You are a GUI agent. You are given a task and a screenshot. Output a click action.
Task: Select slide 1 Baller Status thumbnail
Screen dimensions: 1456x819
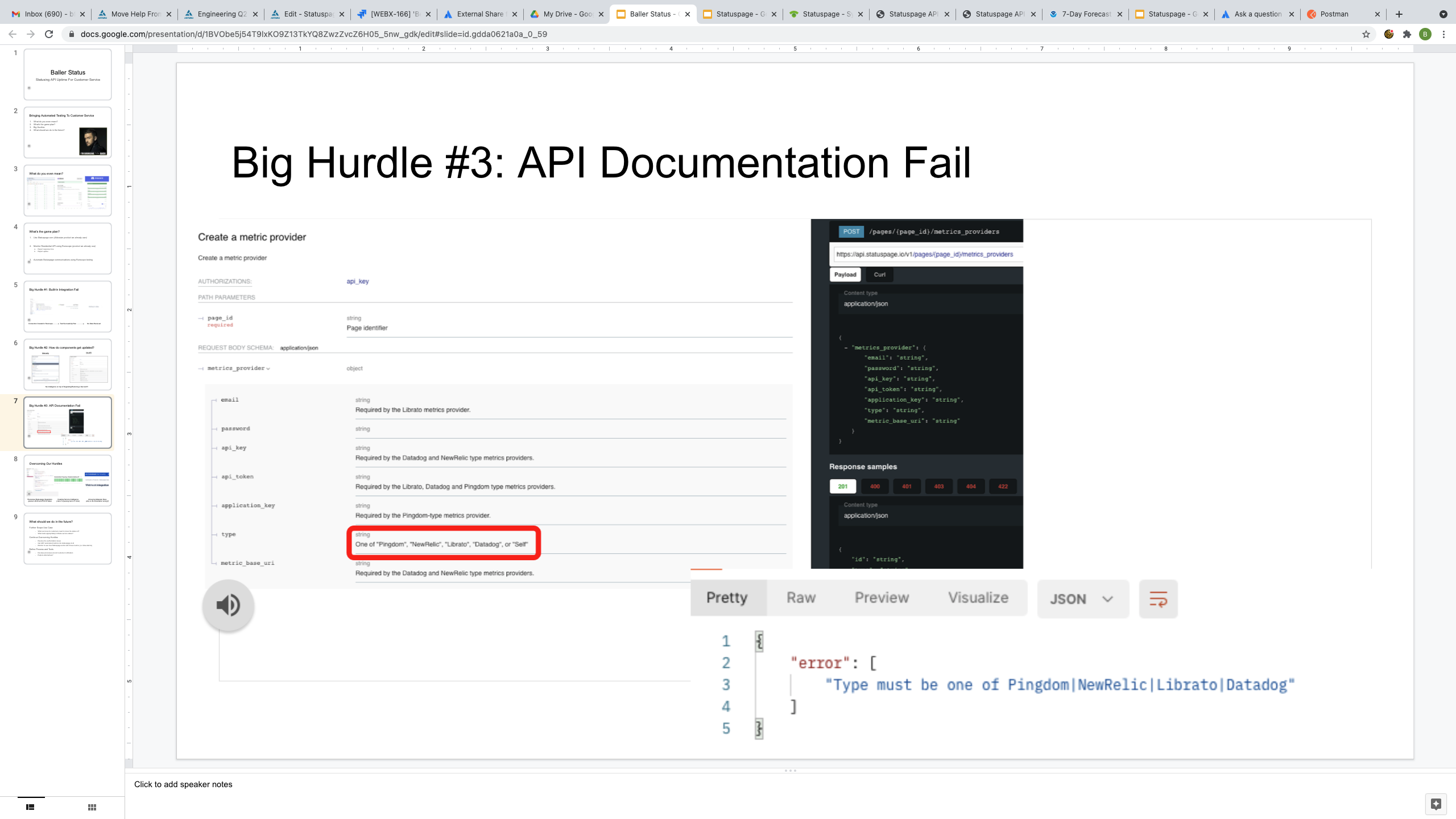[68, 74]
